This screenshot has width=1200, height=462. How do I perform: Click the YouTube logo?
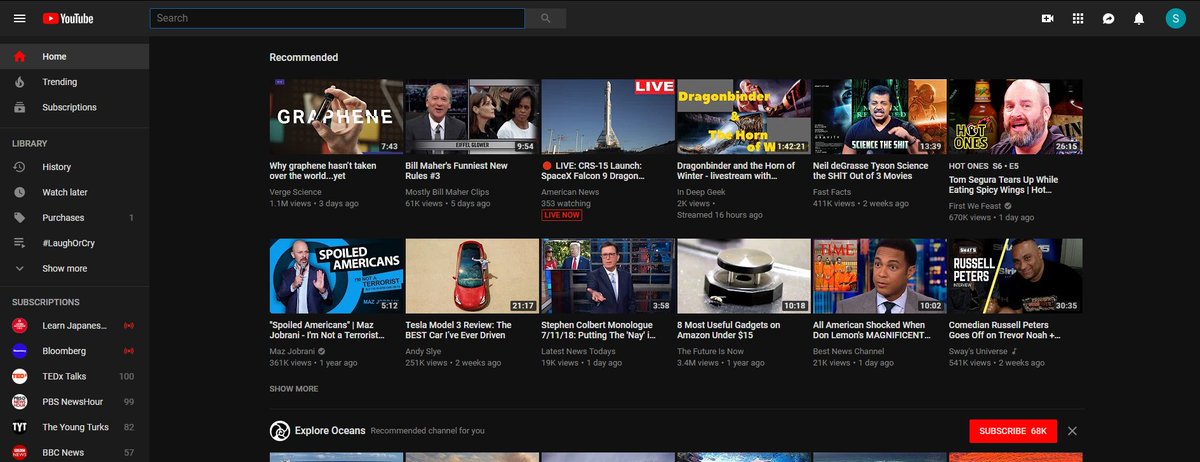67,18
